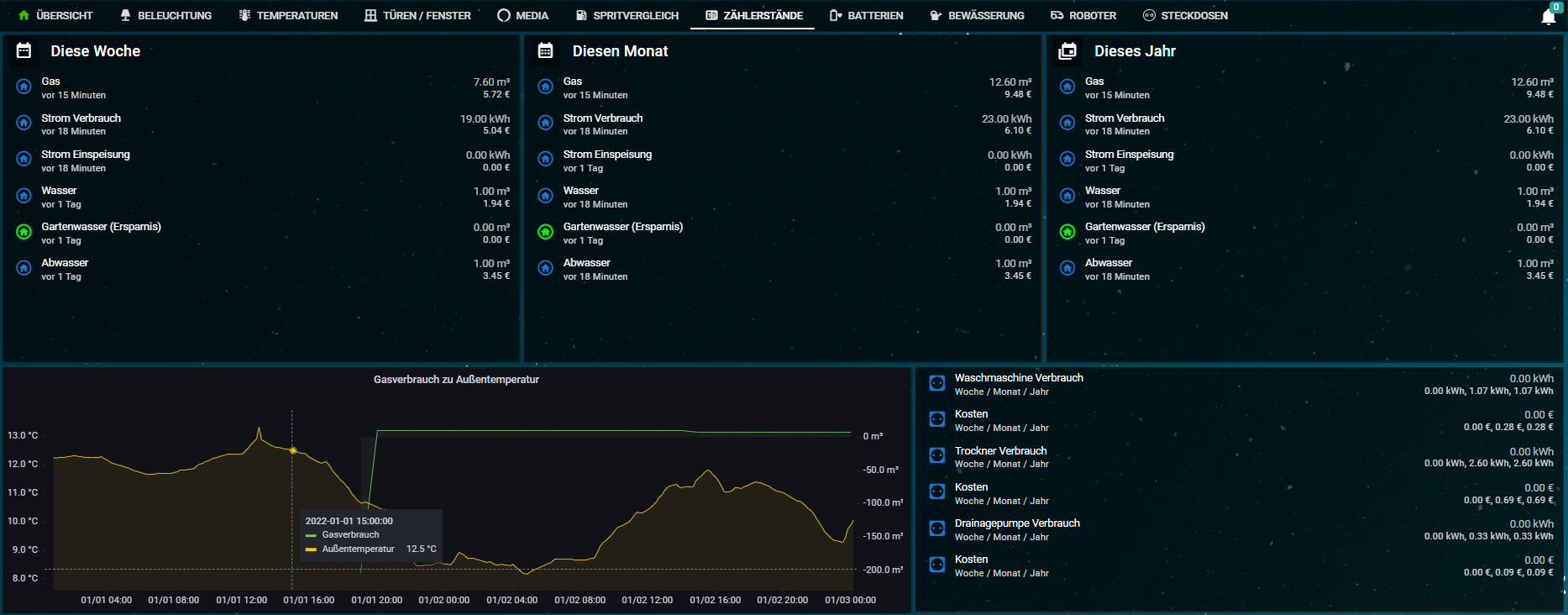Click Gartenwasser (Ersparnis) label under Dieses Jahr
This screenshot has height=615, width=1568.
click(x=1145, y=227)
